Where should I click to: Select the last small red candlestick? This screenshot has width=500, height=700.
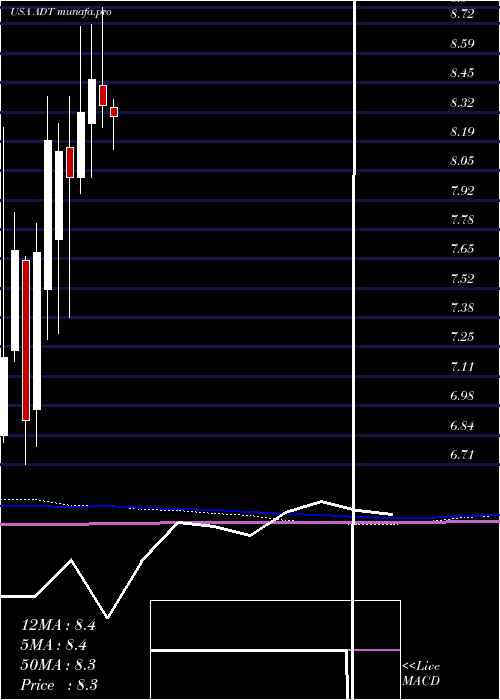click(114, 112)
